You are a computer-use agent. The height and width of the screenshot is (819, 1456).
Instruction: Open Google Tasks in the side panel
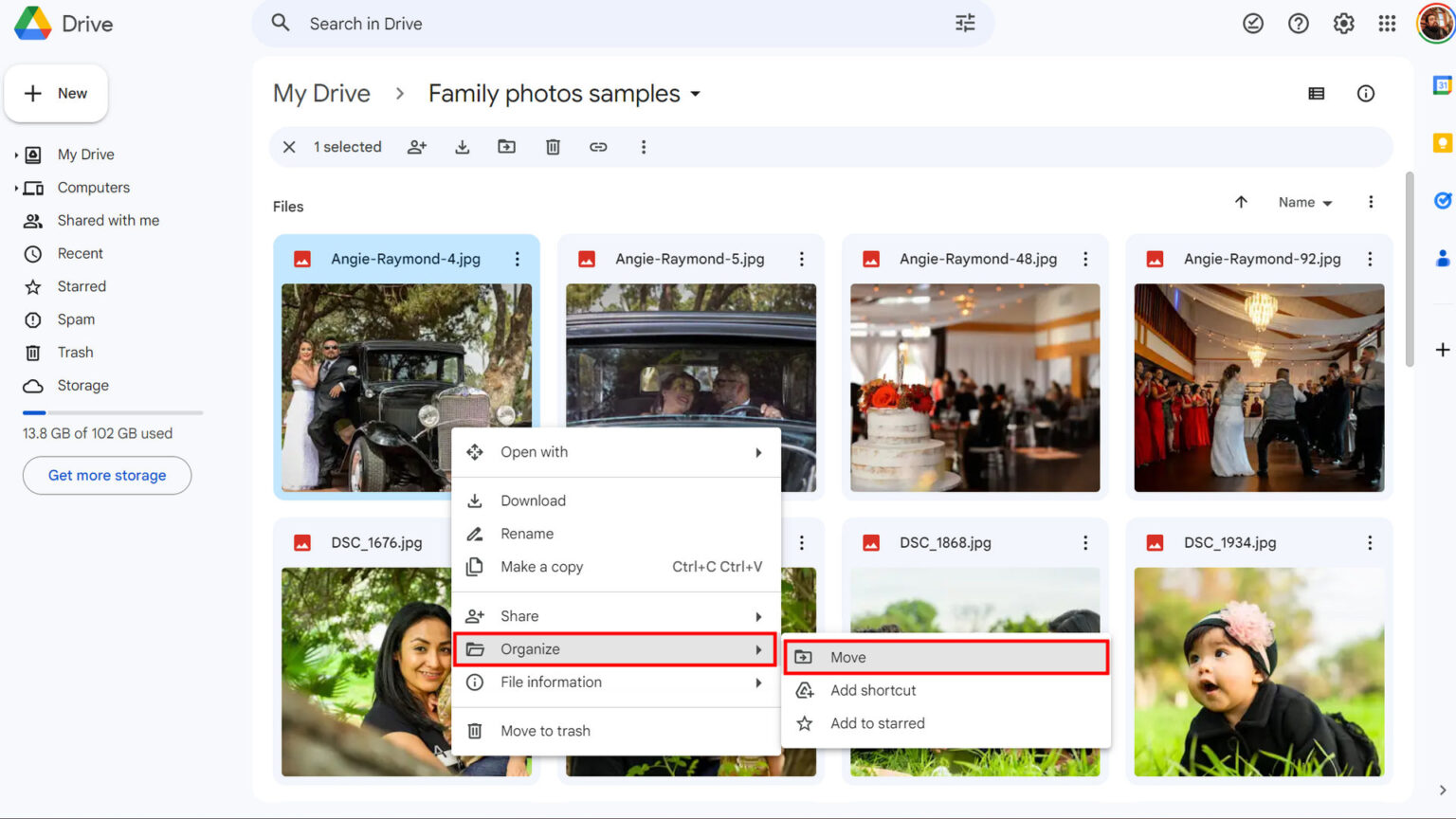1442,200
